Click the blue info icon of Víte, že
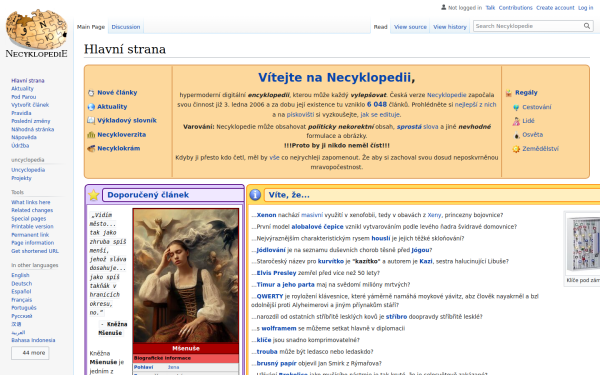 pyautogui.click(x=255, y=195)
